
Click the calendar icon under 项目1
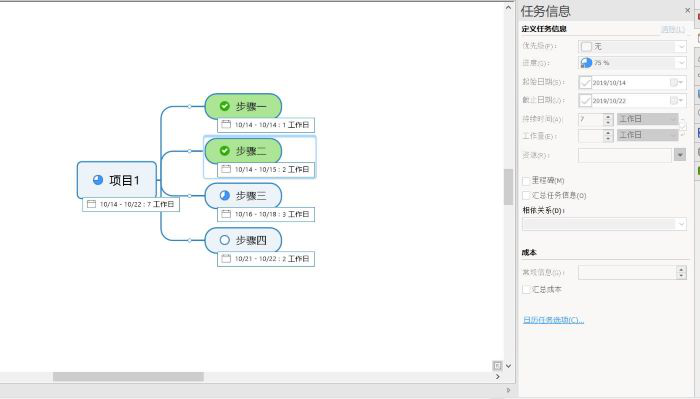92,204
